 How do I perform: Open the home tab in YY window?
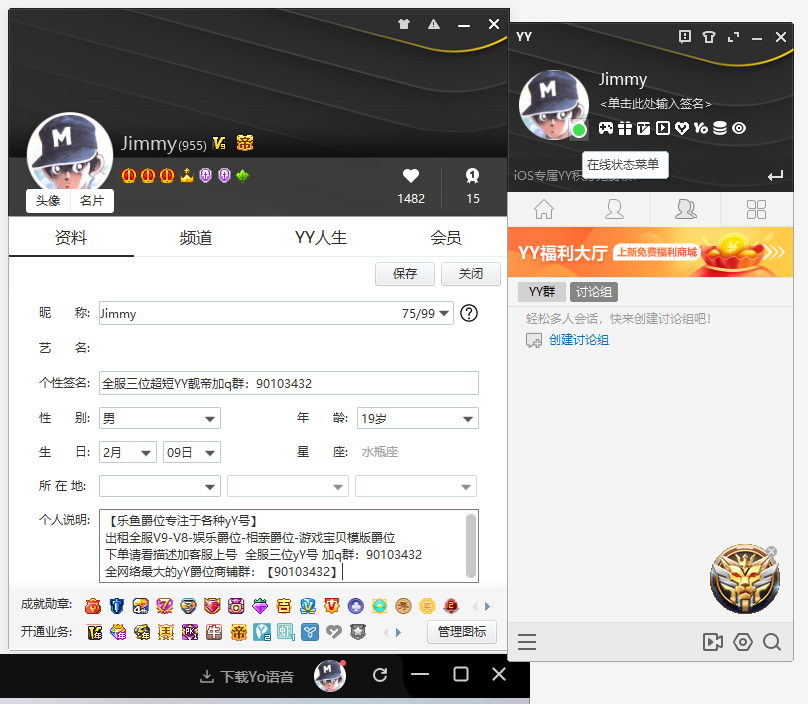[544, 209]
